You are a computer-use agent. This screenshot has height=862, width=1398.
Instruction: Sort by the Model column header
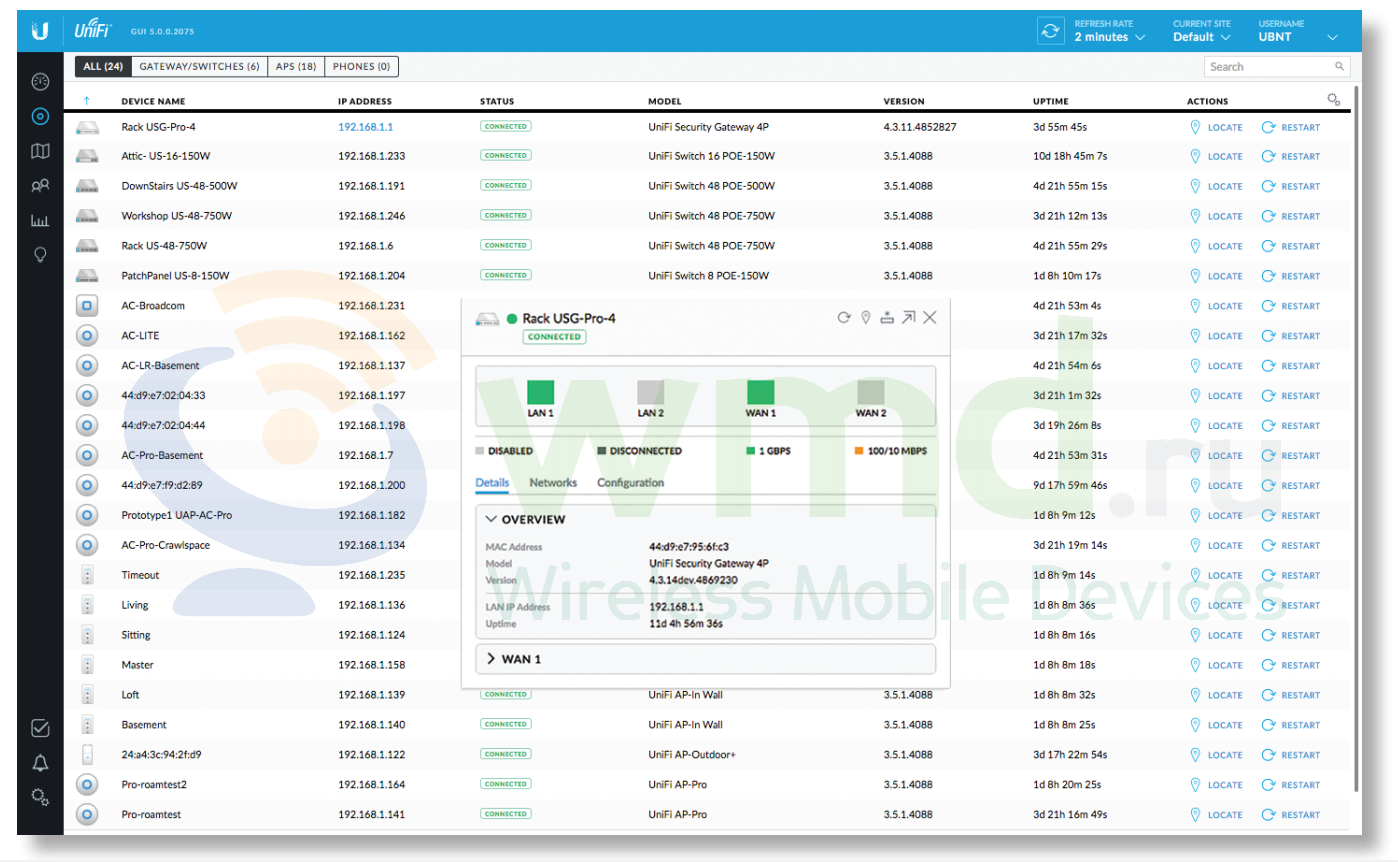pos(665,101)
